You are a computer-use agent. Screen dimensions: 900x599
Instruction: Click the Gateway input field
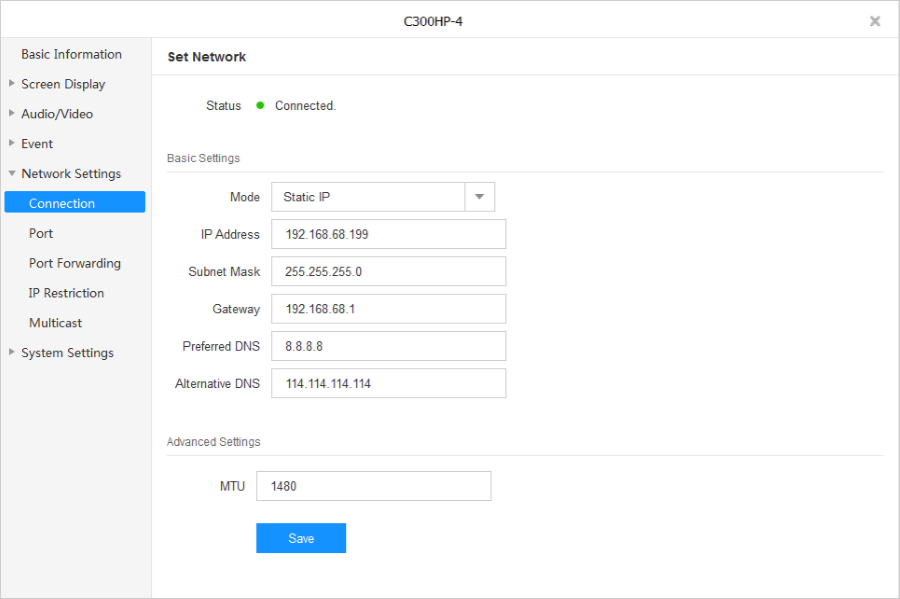click(388, 309)
